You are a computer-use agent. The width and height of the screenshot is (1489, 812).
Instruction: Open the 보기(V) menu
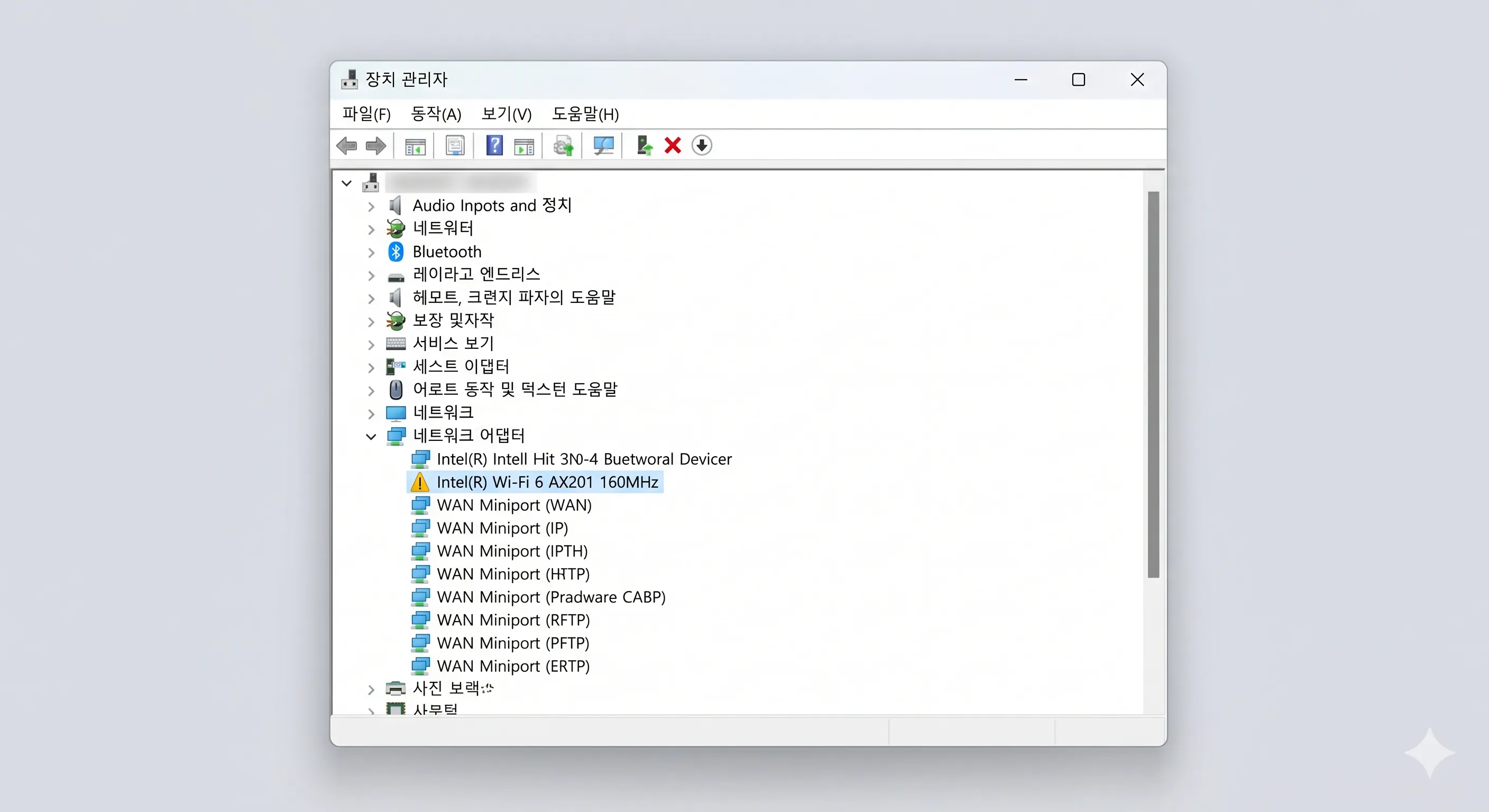[507, 114]
